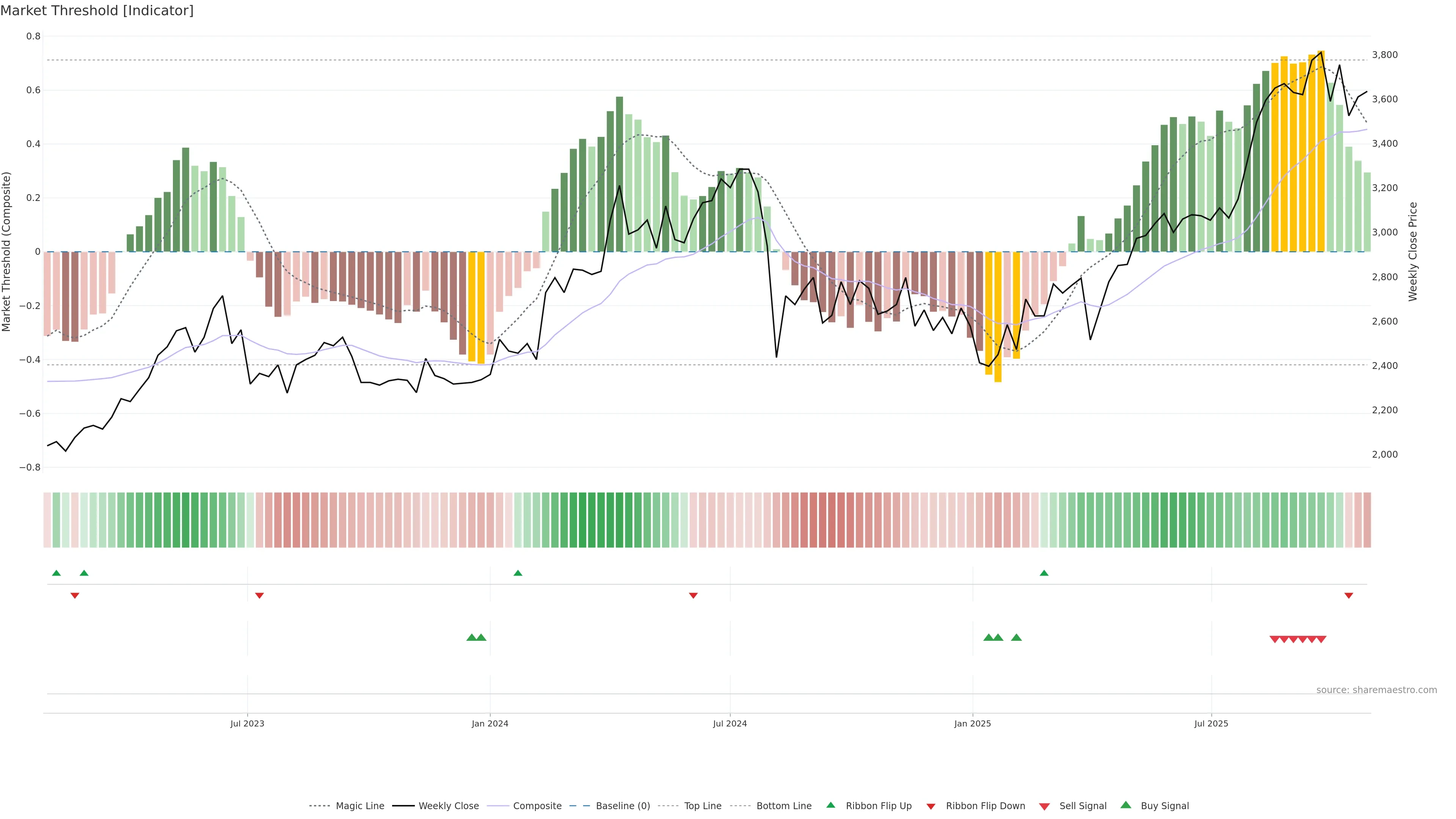Viewport: 1456px width, 819px height.
Task: Click the leftmost ribbon flip up marker
Action: [56, 573]
